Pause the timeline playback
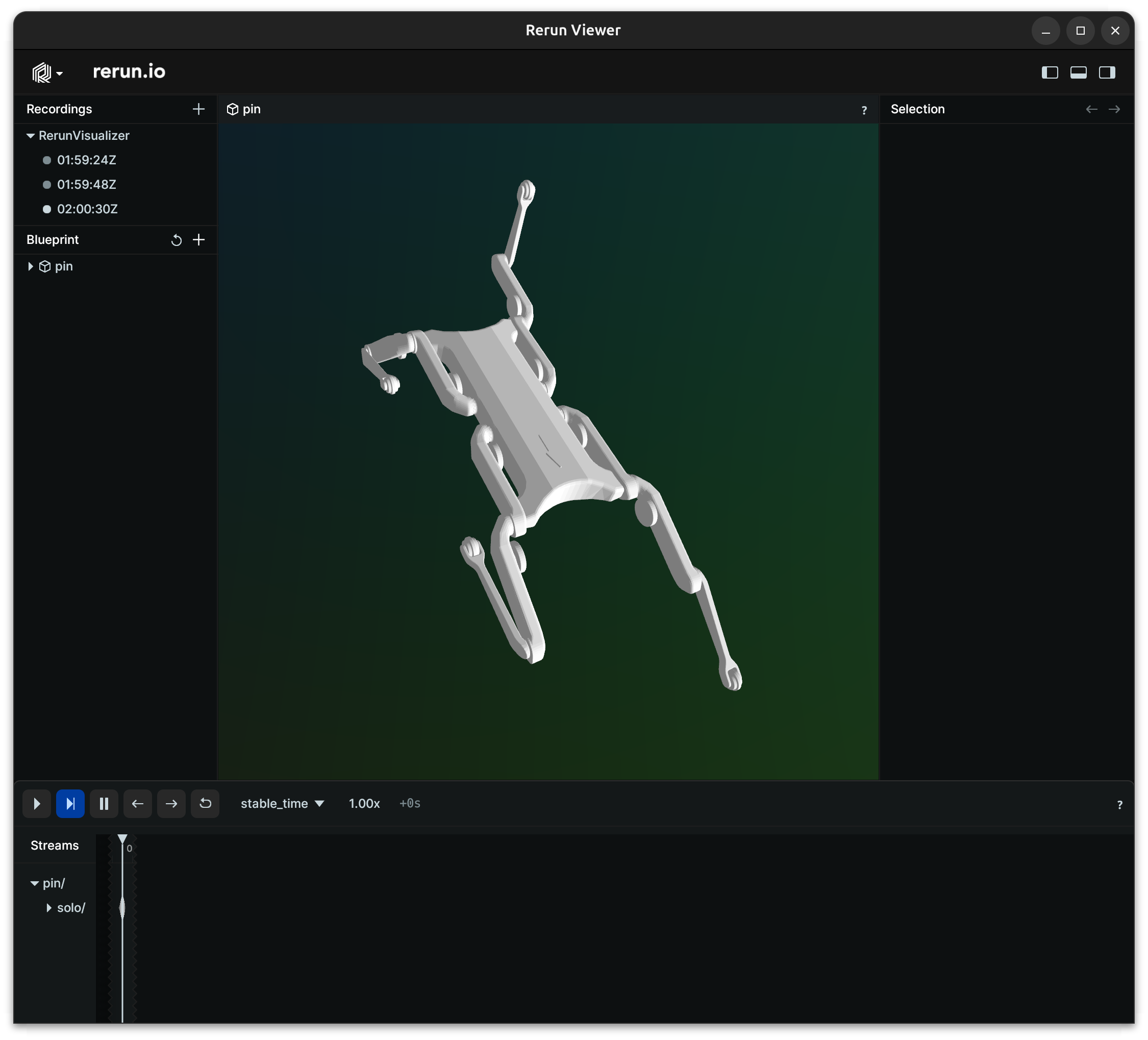The height and width of the screenshot is (1040, 1148). pos(104,803)
